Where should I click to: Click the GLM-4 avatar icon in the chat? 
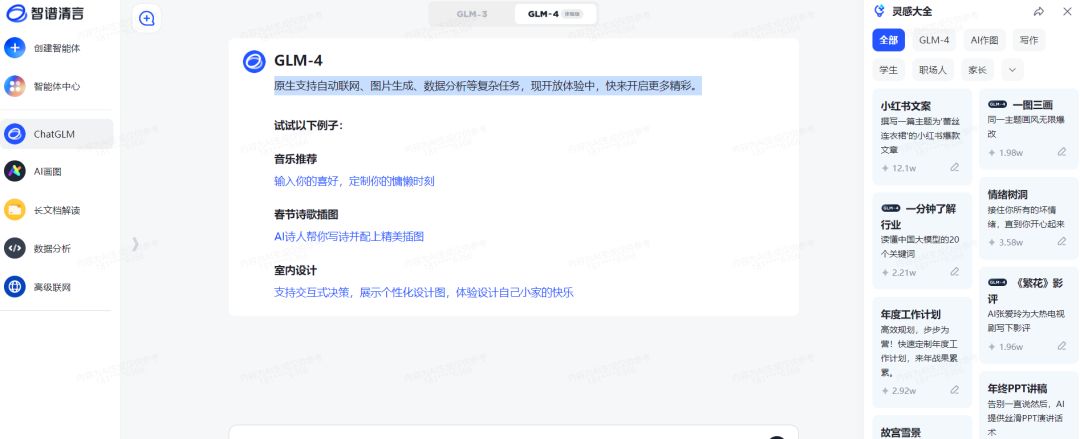[x=254, y=61]
